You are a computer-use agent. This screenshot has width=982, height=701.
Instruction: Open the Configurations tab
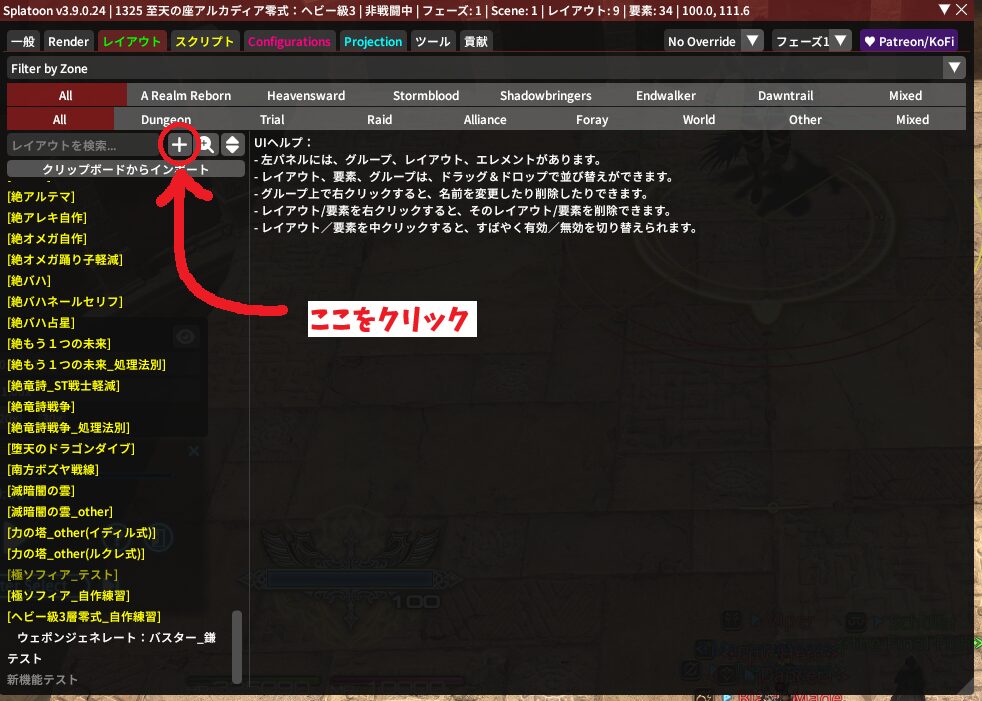288,42
